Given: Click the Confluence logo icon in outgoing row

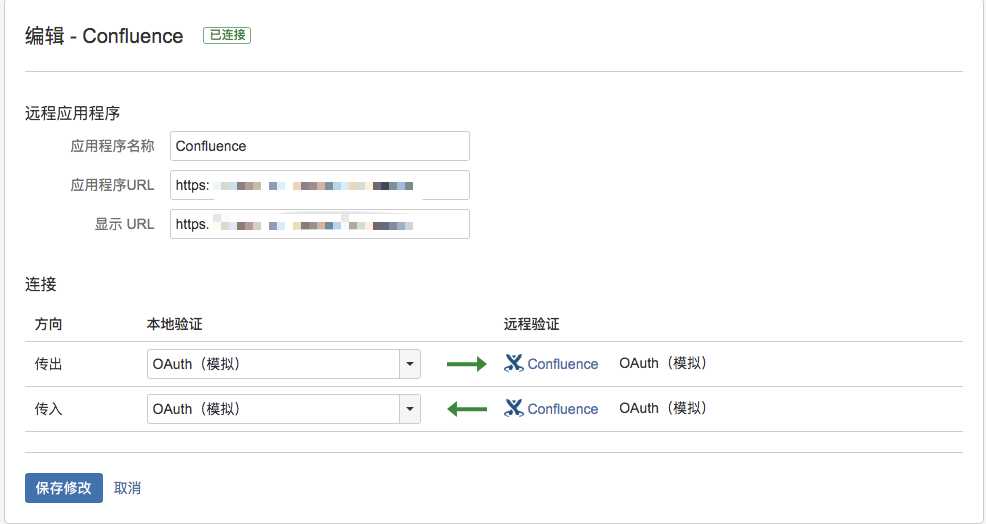Looking at the screenshot, I should click(514, 364).
